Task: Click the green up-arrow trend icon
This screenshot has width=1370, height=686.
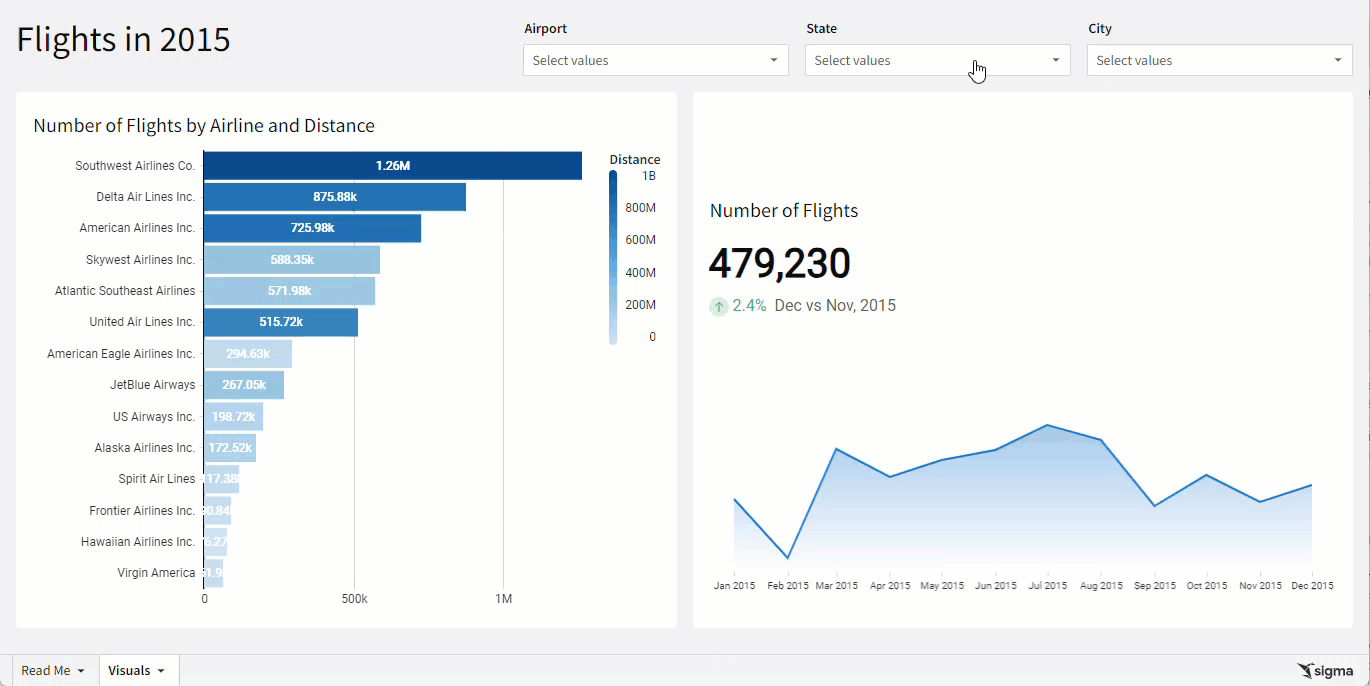Action: (719, 306)
